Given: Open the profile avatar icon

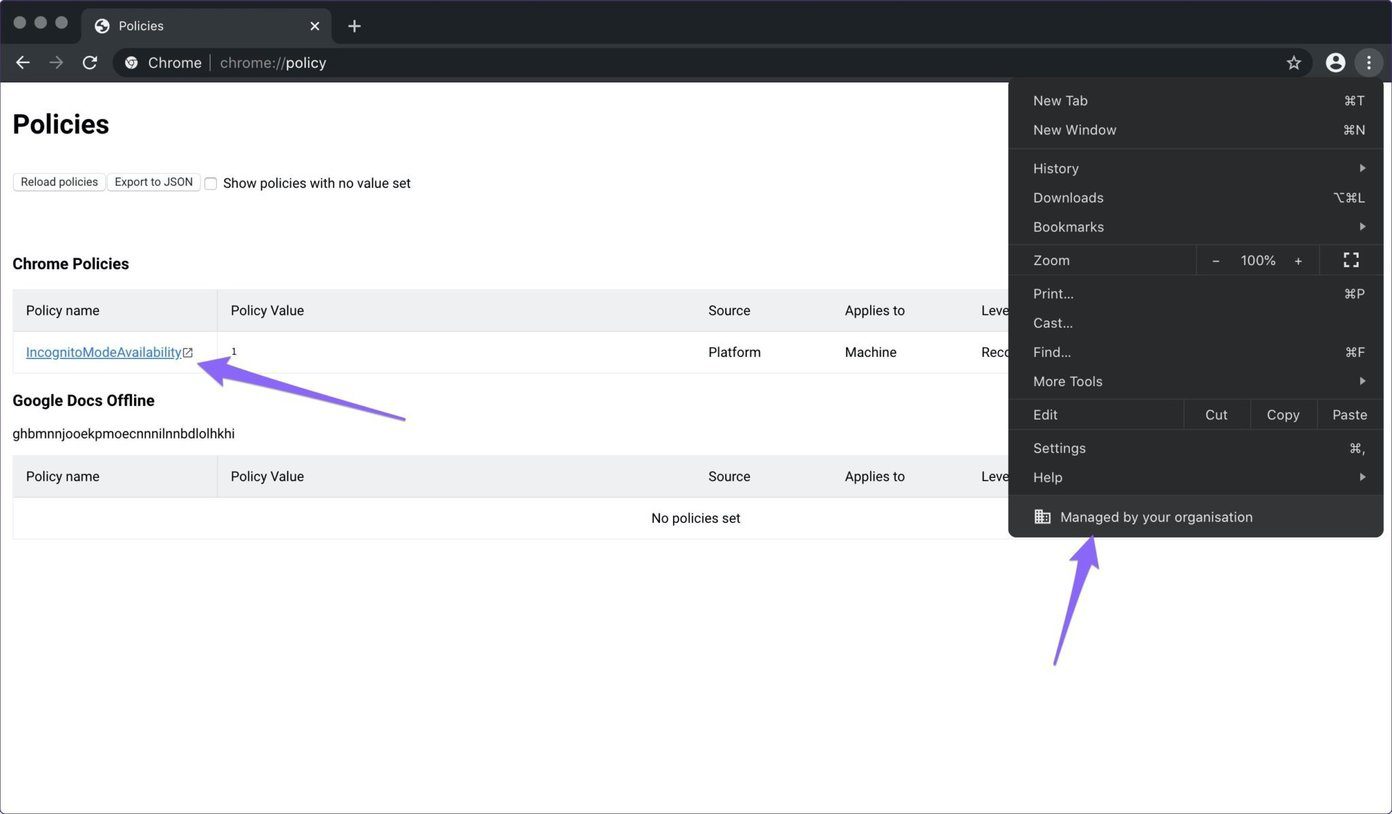Looking at the screenshot, I should 1335,62.
